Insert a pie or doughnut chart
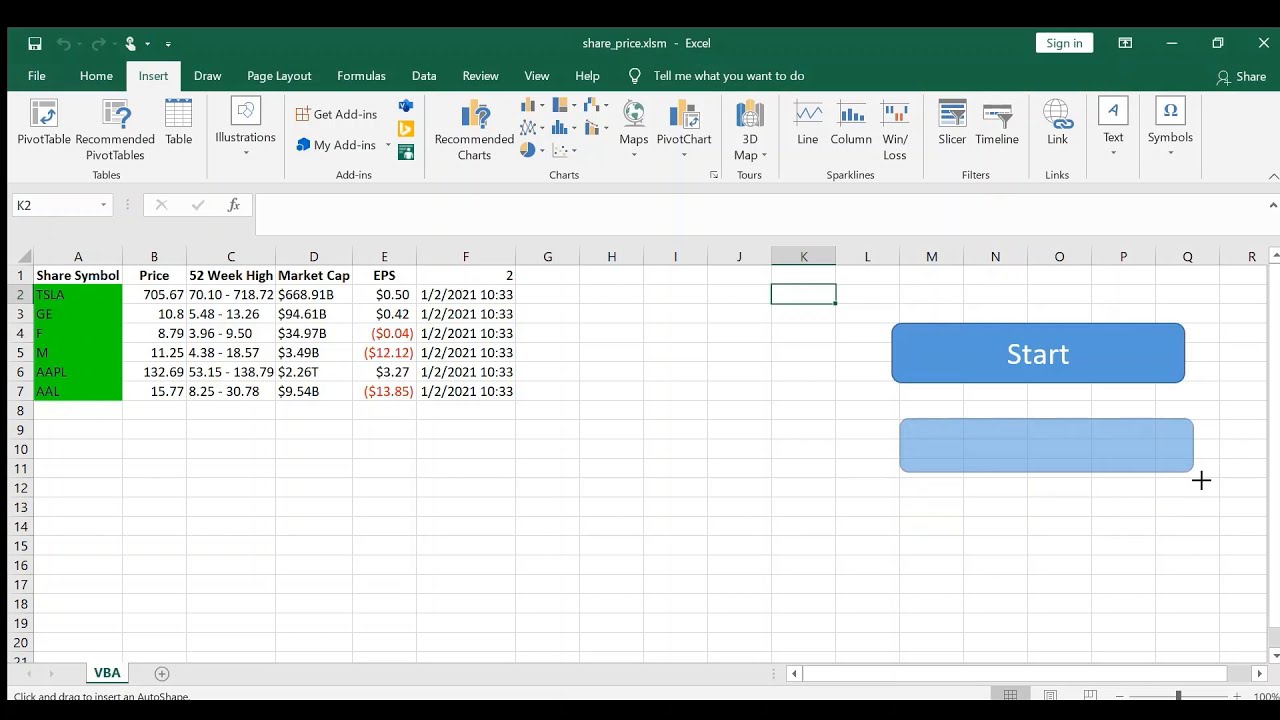1280x720 pixels. (532, 151)
